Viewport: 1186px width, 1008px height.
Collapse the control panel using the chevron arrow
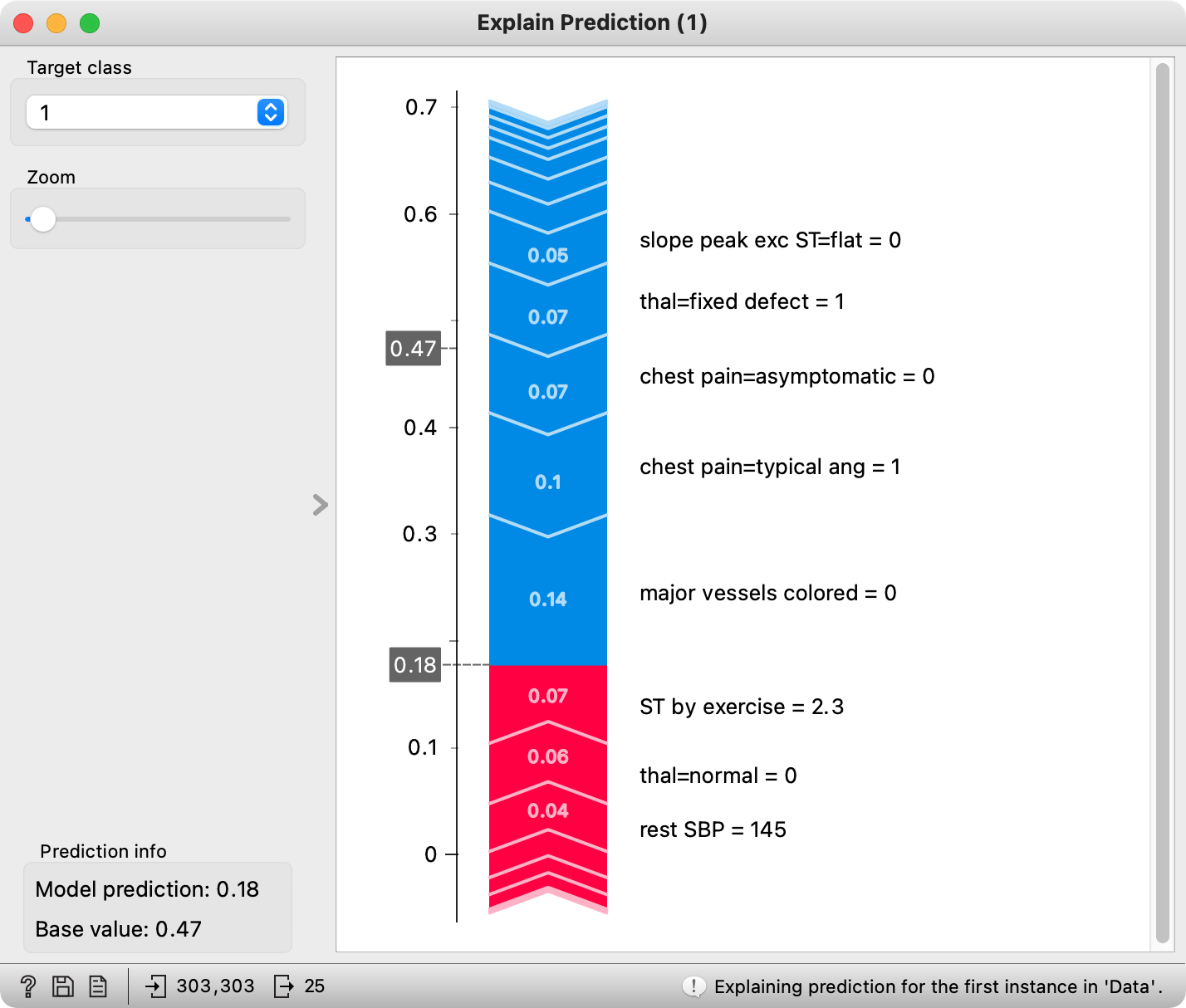coord(321,505)
